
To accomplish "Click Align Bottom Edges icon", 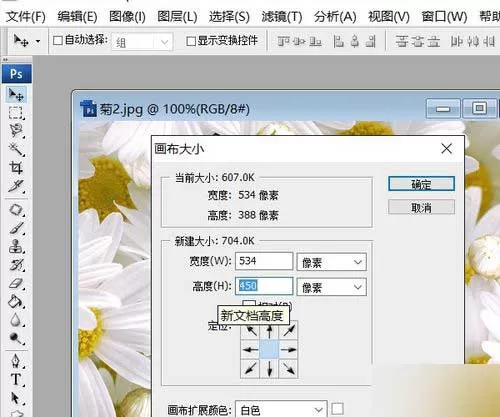I will tap(315, 42).
